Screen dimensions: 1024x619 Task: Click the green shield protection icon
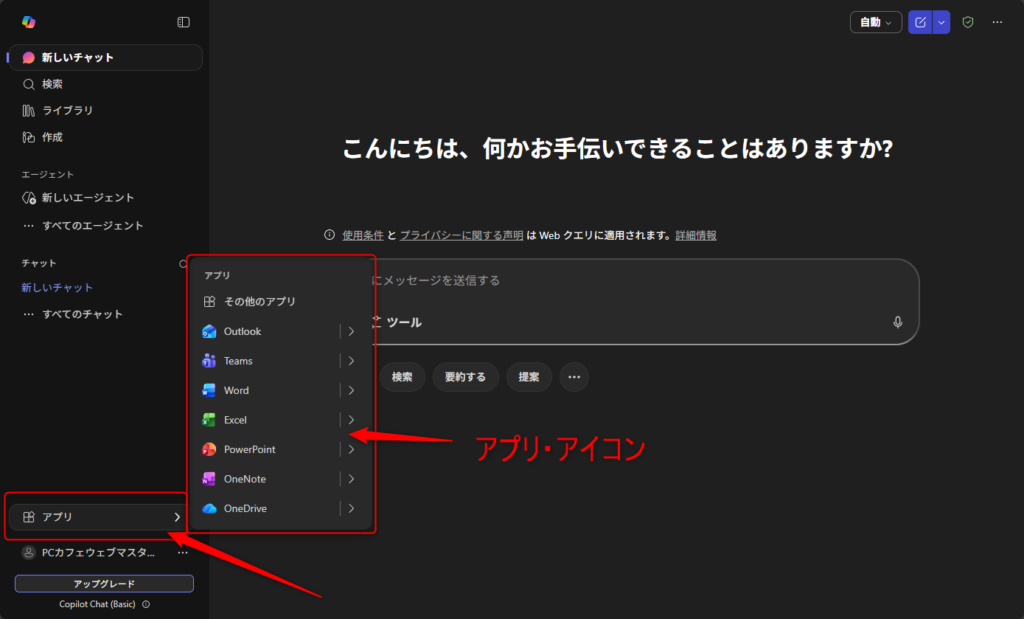tap(967, 22)
